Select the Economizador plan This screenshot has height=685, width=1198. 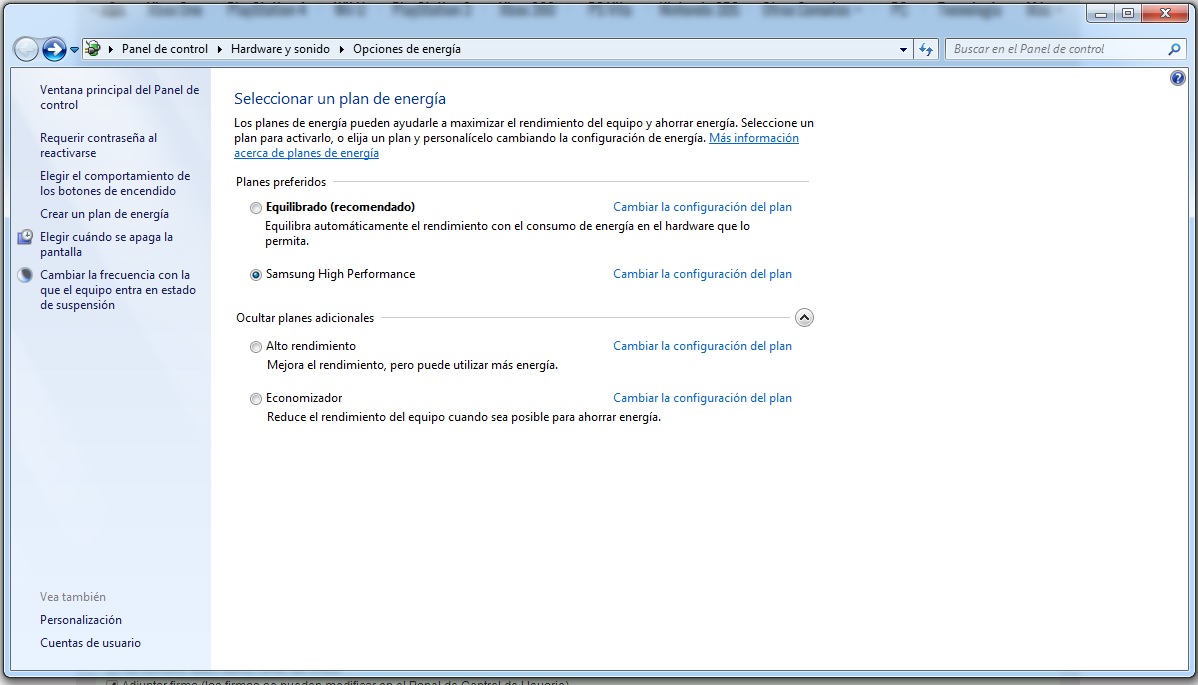click(256, 399)
